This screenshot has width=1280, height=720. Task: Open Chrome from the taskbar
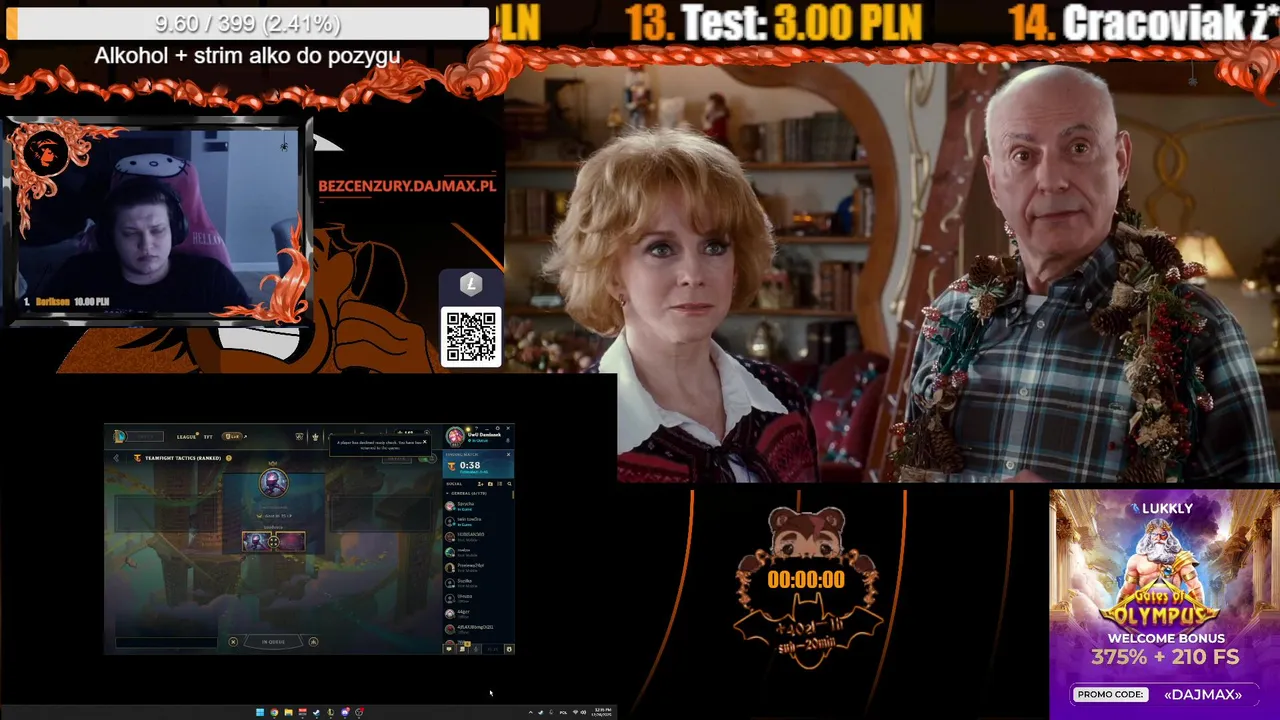(x=274, y=712)
